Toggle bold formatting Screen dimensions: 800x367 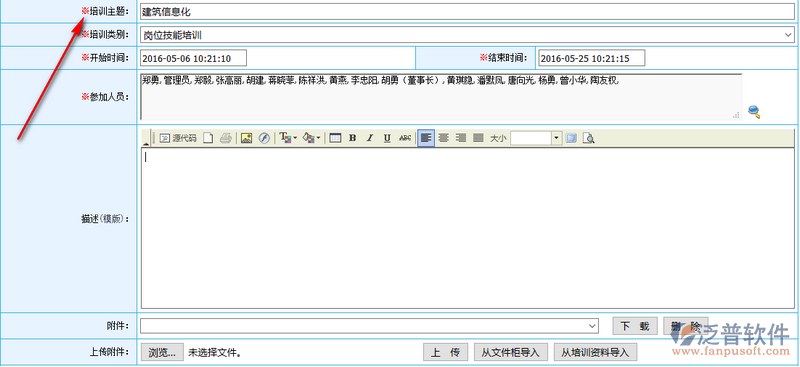(352, 138)
